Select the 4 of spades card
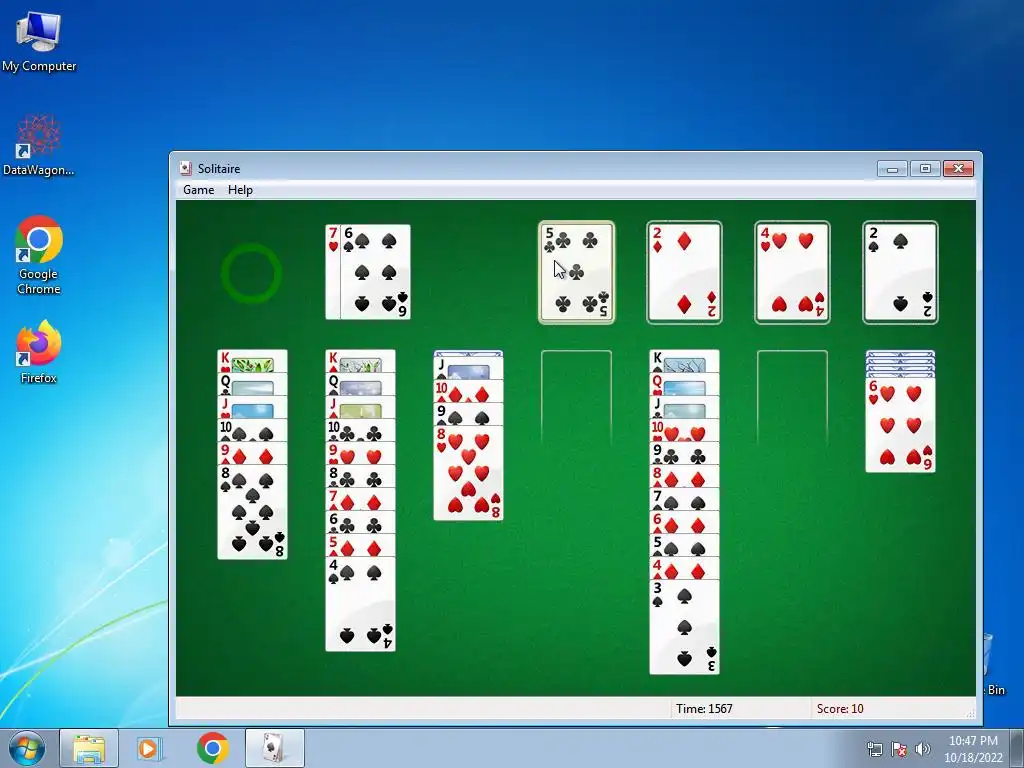 (x=360, y=604)
